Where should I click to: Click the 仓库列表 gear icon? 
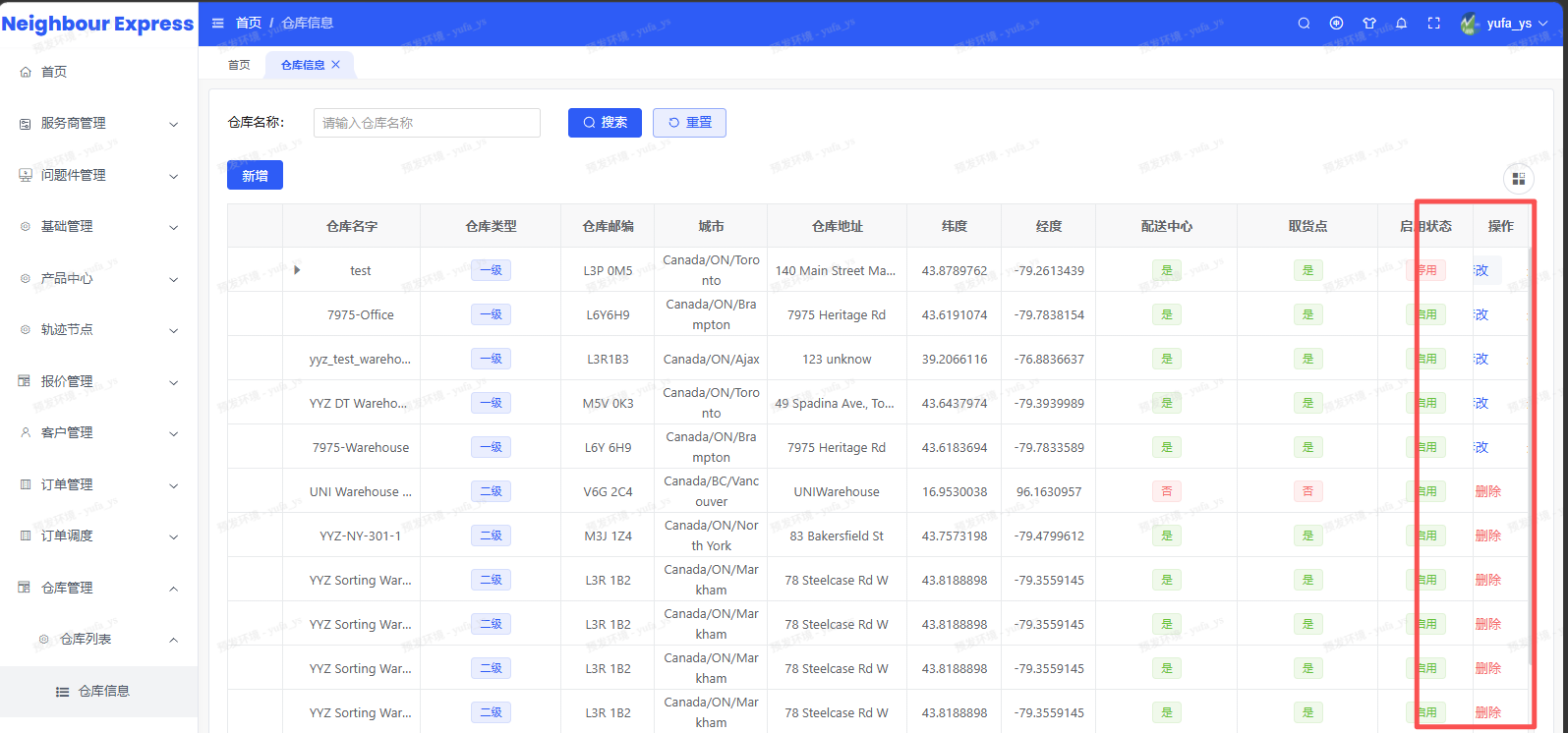coord(43,640)
